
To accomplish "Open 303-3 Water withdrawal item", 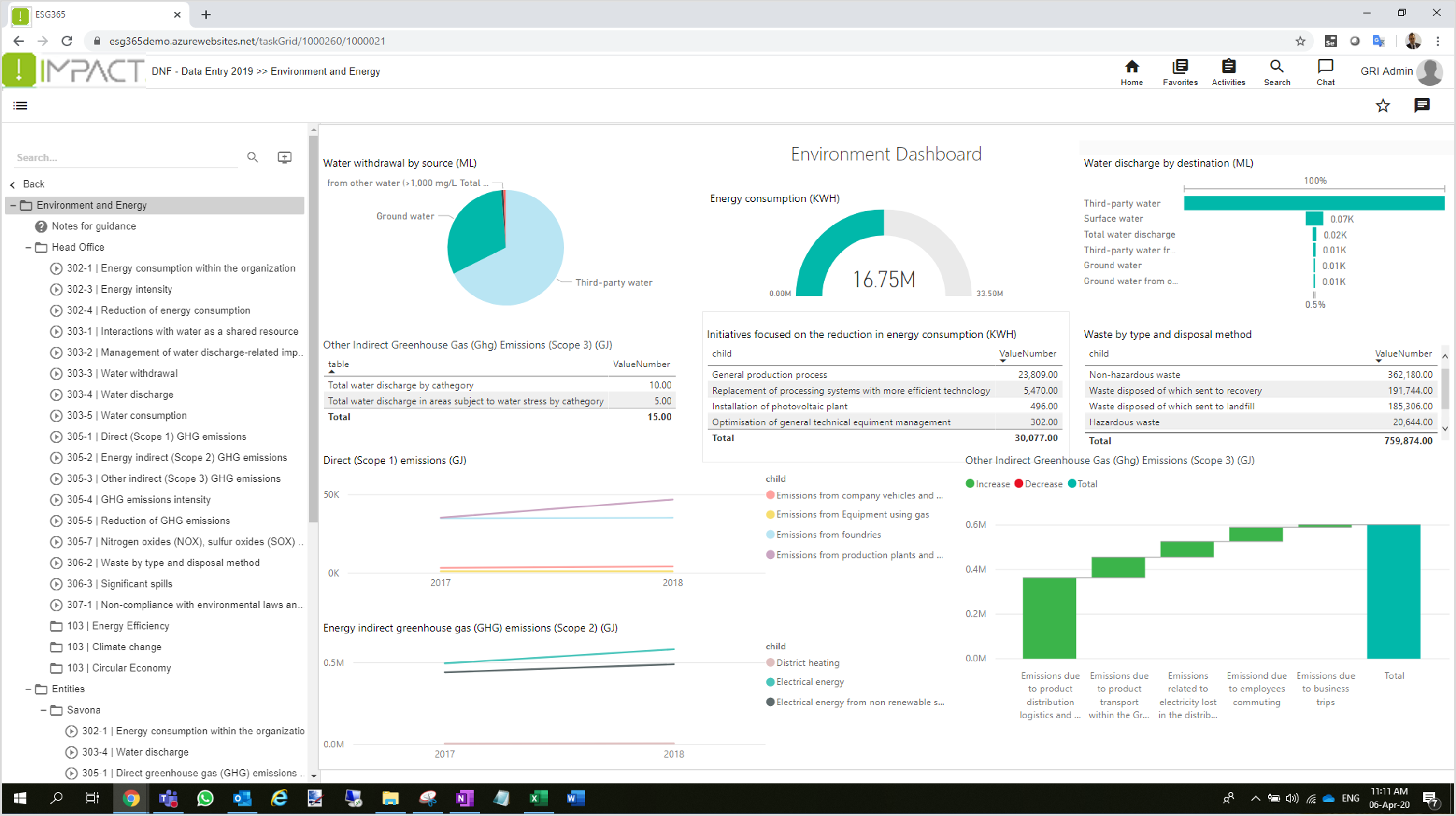I will pos(139,374).
